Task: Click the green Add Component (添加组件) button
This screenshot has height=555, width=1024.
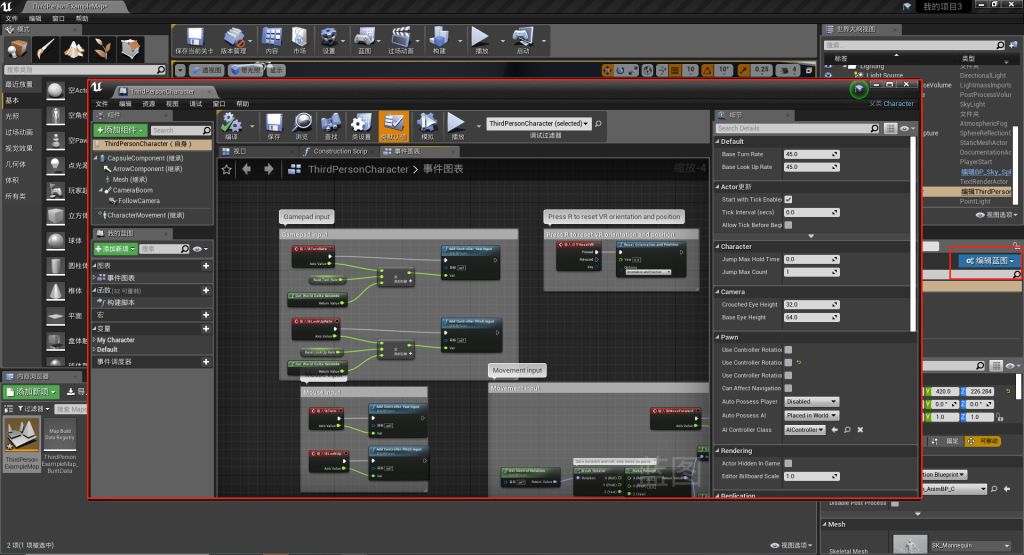Action: pyautogui.click(x=120, y=130)
